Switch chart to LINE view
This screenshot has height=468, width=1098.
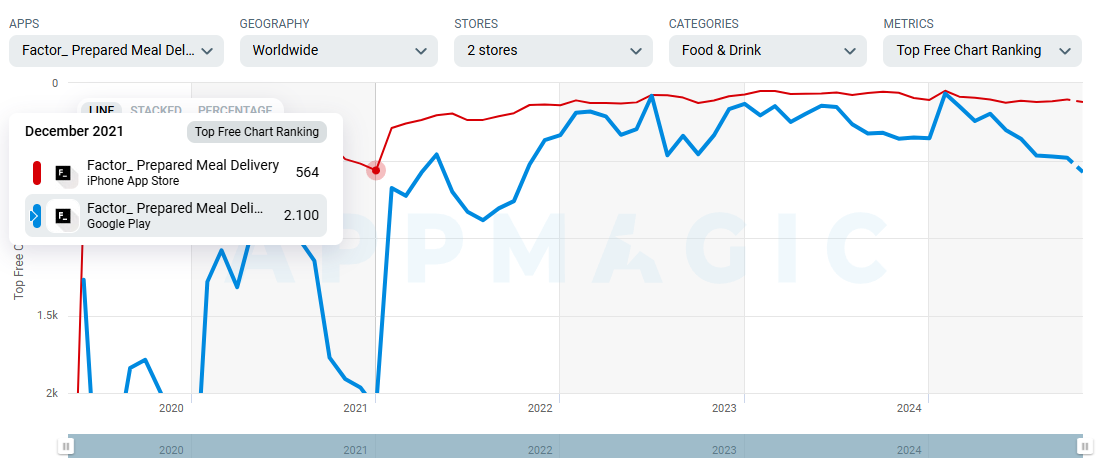pos(102,110)
